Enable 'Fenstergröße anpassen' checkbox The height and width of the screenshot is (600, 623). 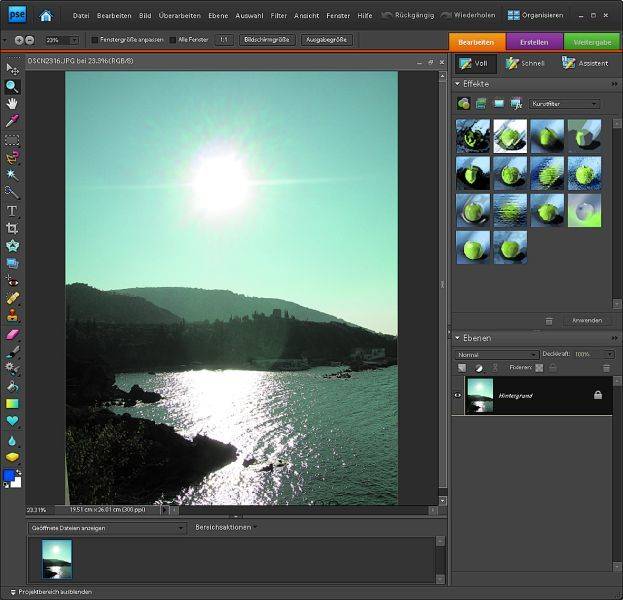[95, 39]
